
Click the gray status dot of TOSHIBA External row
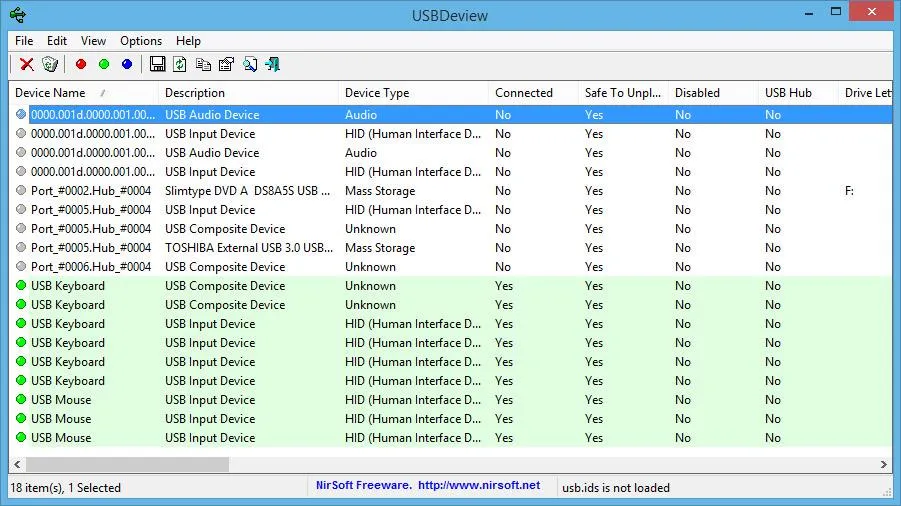click(x=21, y=247)
